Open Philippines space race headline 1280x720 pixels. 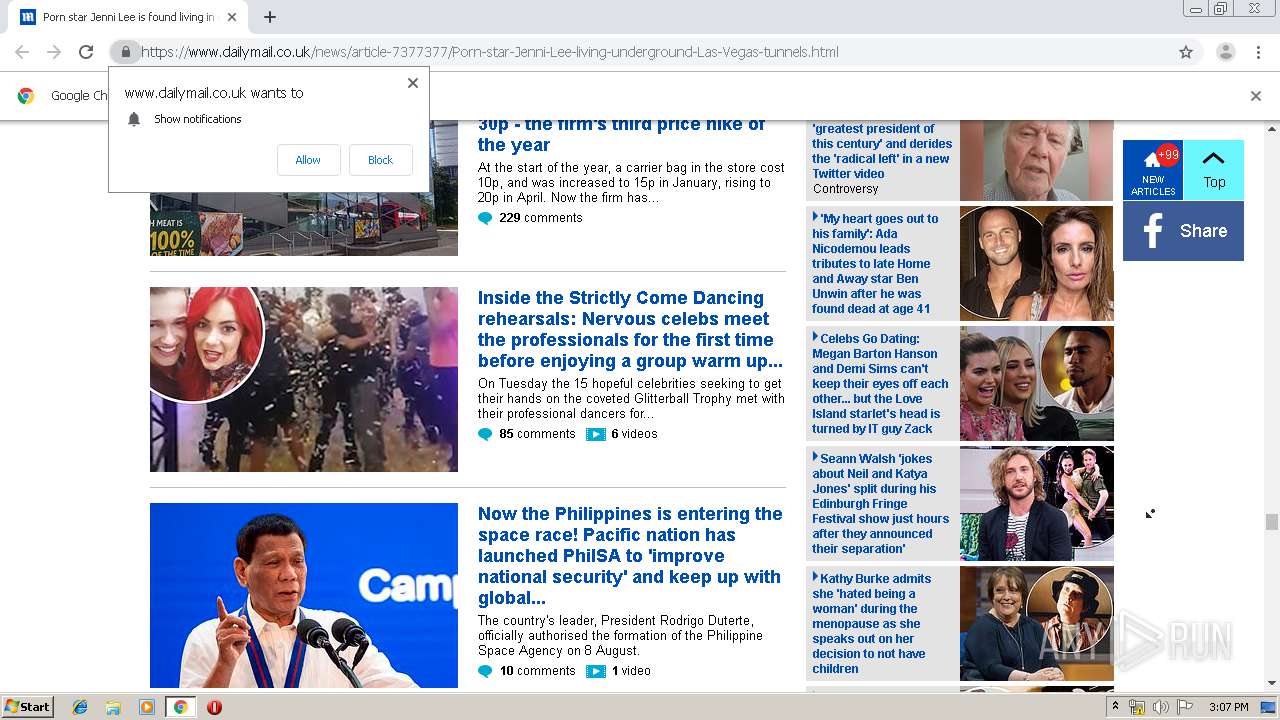point(630,556)
